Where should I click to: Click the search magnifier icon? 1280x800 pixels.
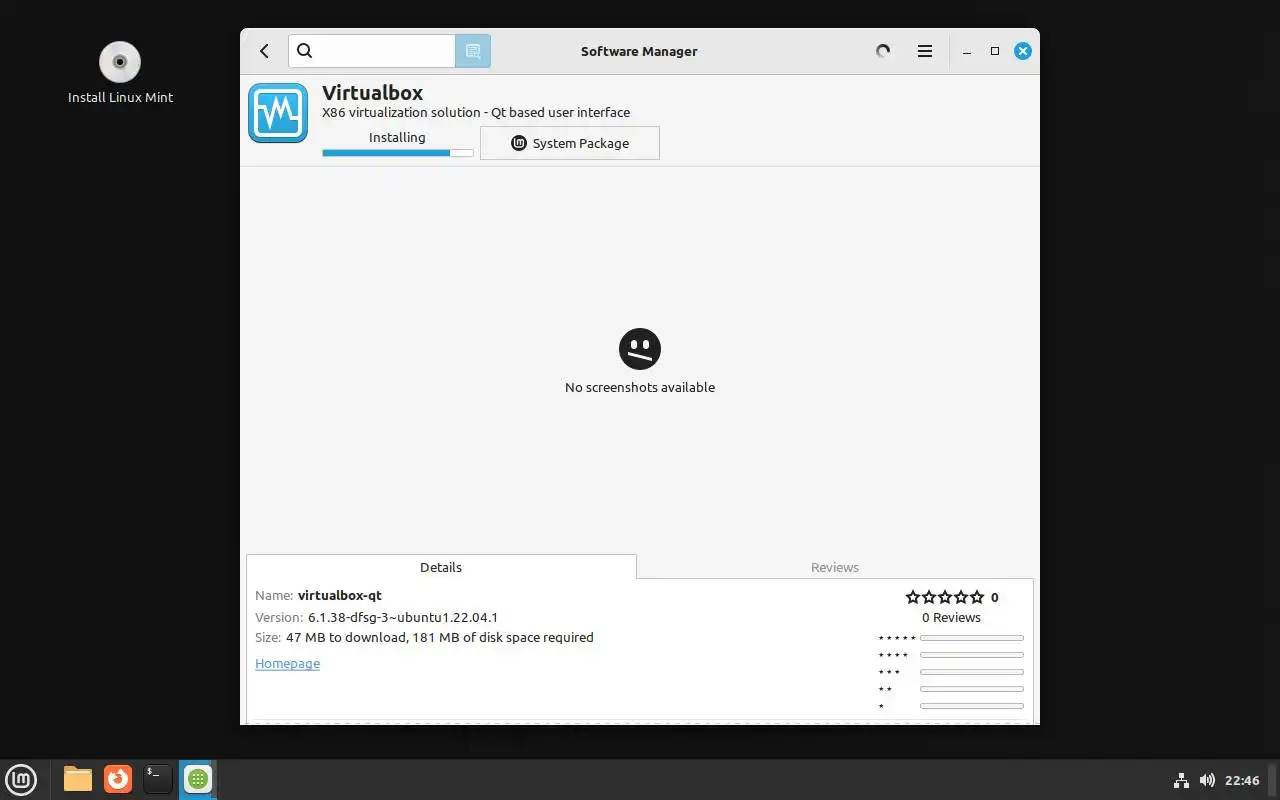(x=305, y=51)
